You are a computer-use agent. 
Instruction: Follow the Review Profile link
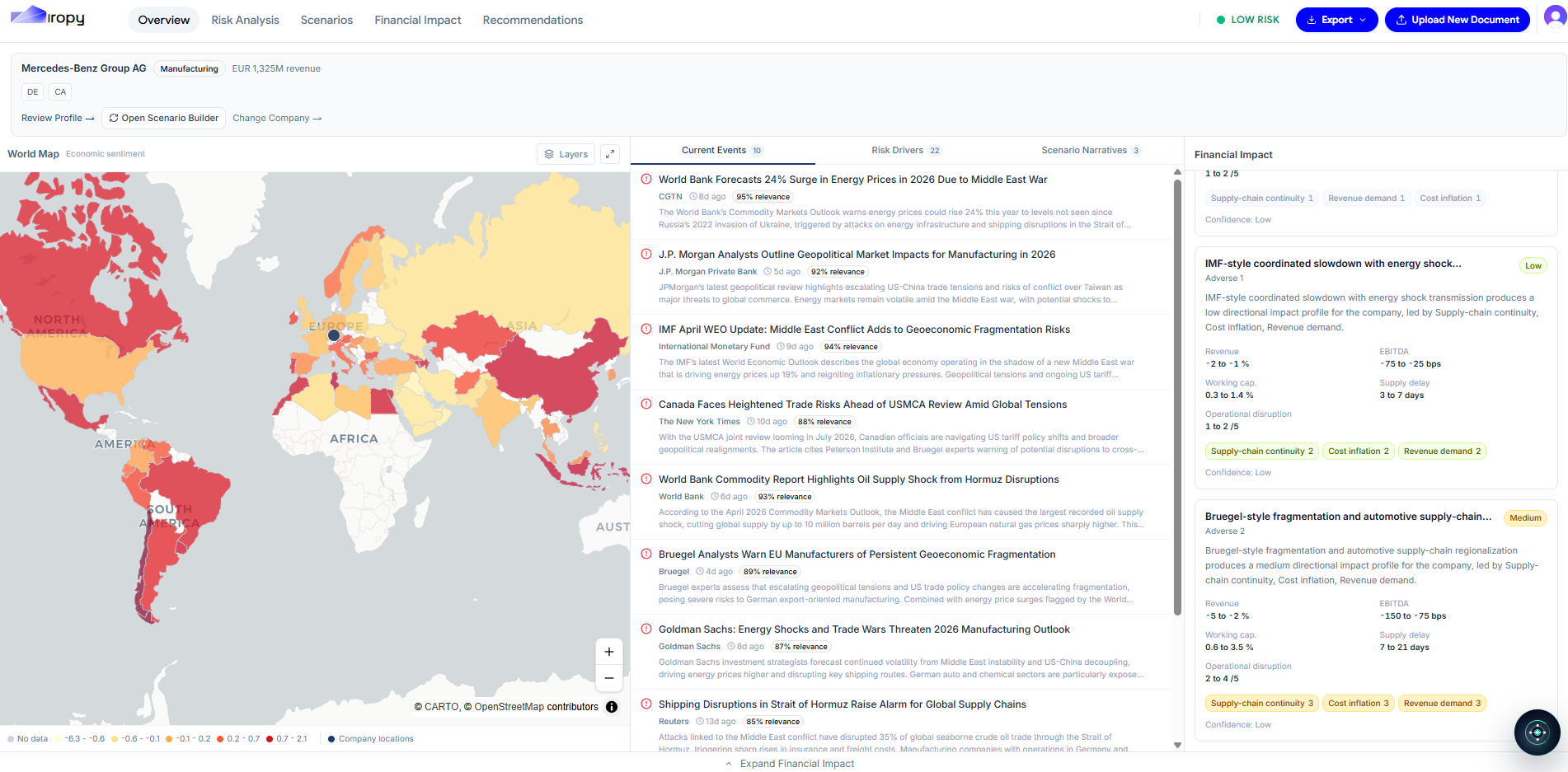[x=58, y=118]
